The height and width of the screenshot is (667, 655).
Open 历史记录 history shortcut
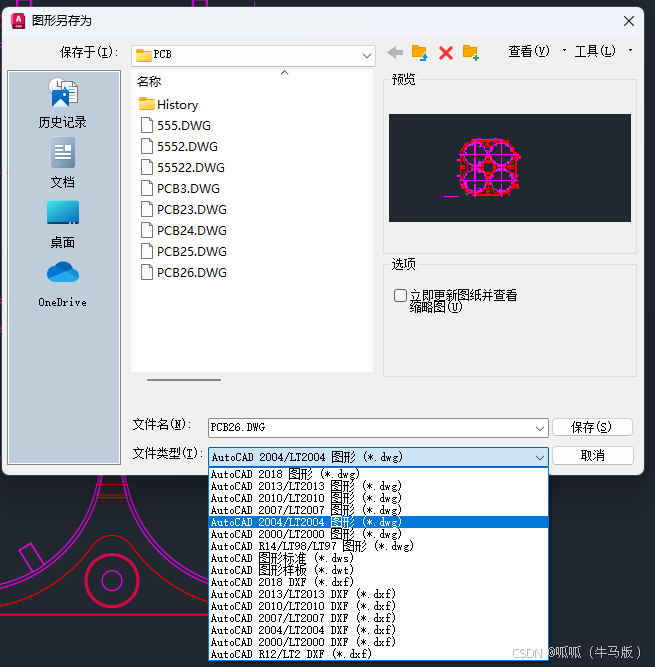click(63, 103)
